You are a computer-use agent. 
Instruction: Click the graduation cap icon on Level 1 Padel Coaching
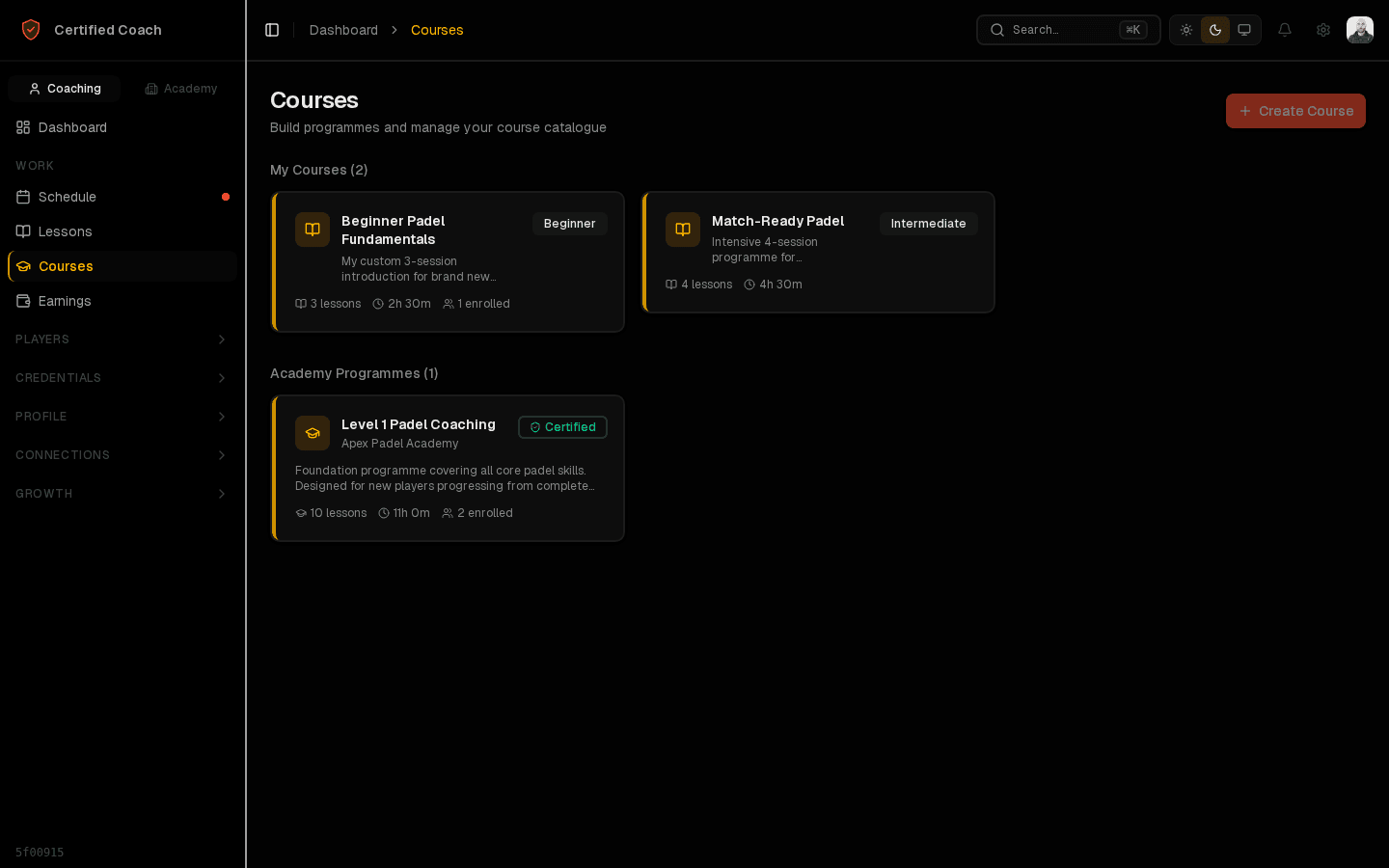click(x=313, y=433)
